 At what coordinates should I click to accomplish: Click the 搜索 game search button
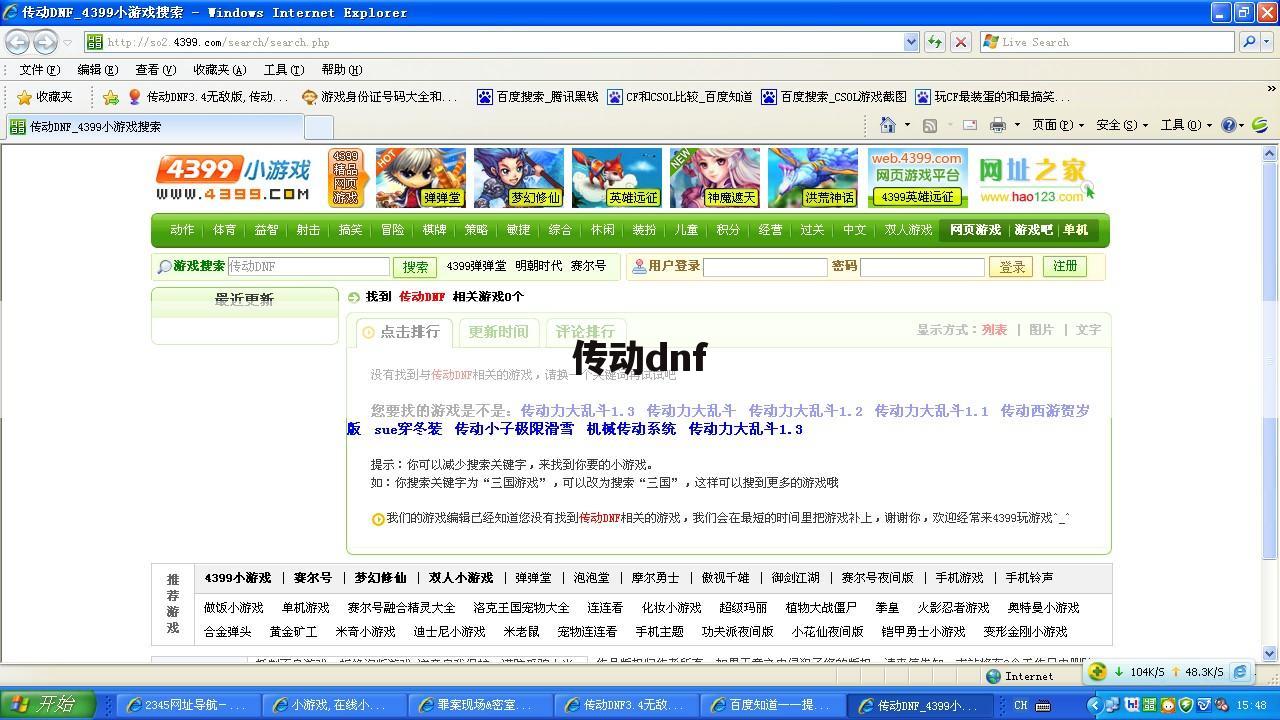(415, 267)
